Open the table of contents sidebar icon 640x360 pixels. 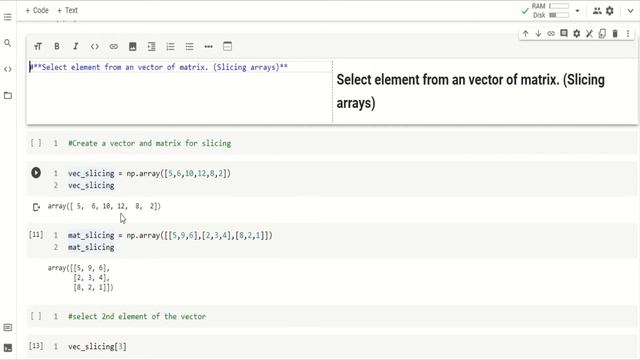8,17
